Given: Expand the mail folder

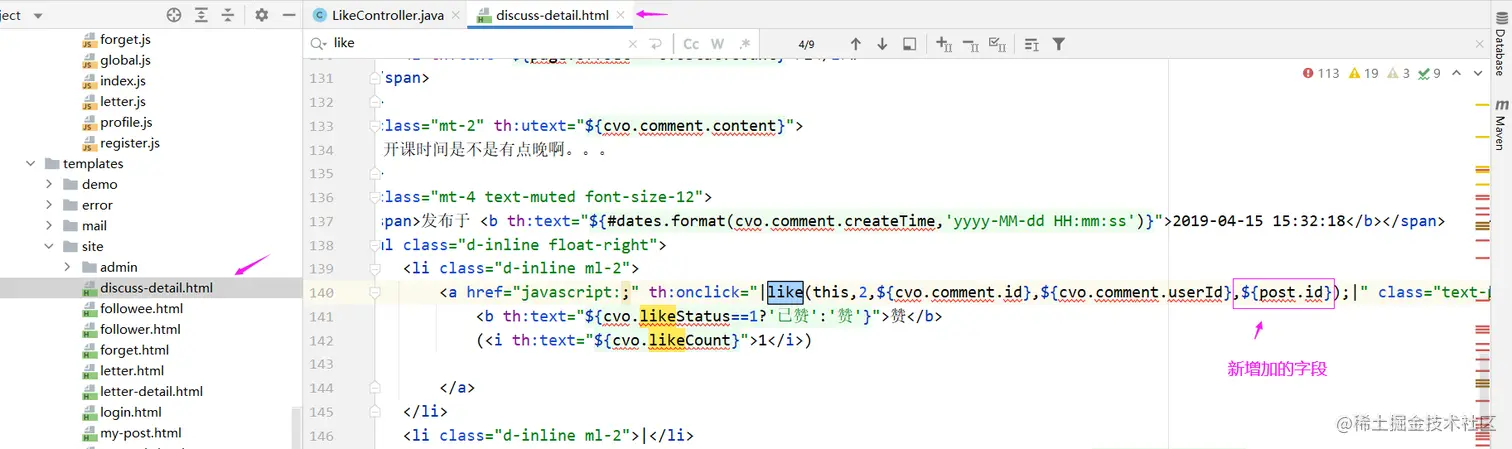Looking at the screenshot, I should point(49,226).
